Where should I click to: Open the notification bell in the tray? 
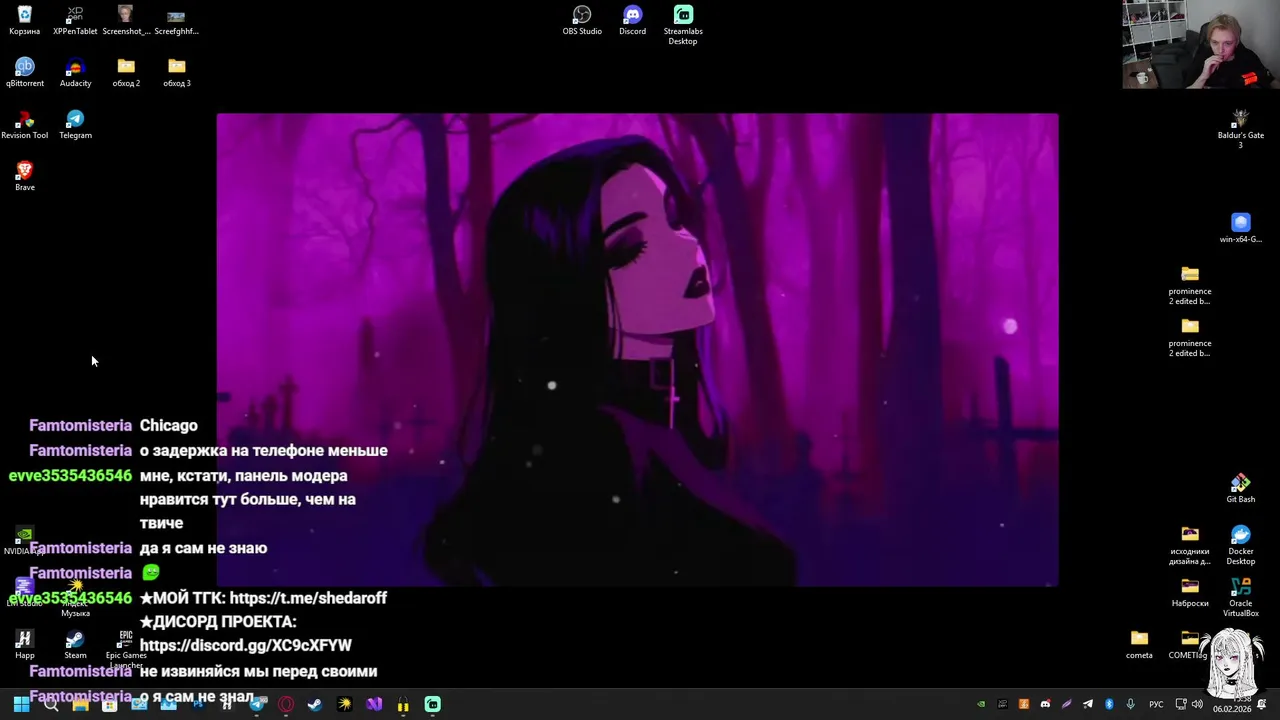pyautogui.click(x=1262, y=704)
